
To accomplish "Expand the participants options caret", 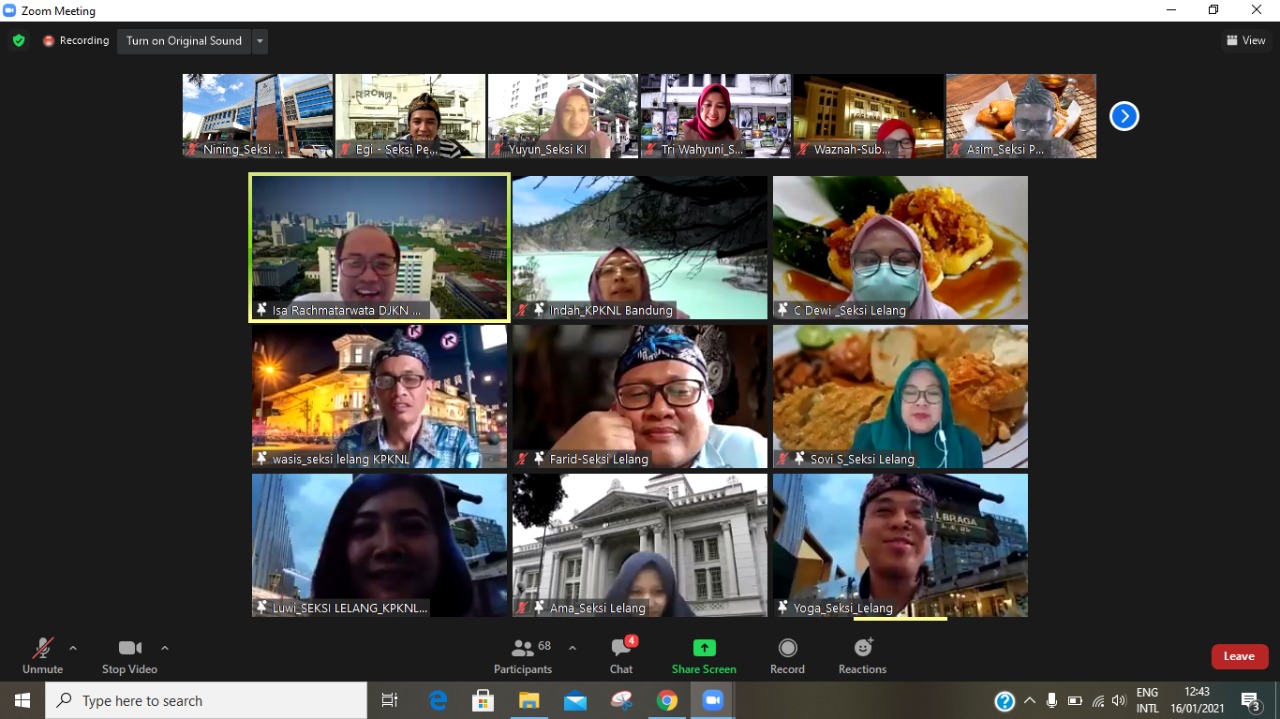I will [x=572, y=648].
